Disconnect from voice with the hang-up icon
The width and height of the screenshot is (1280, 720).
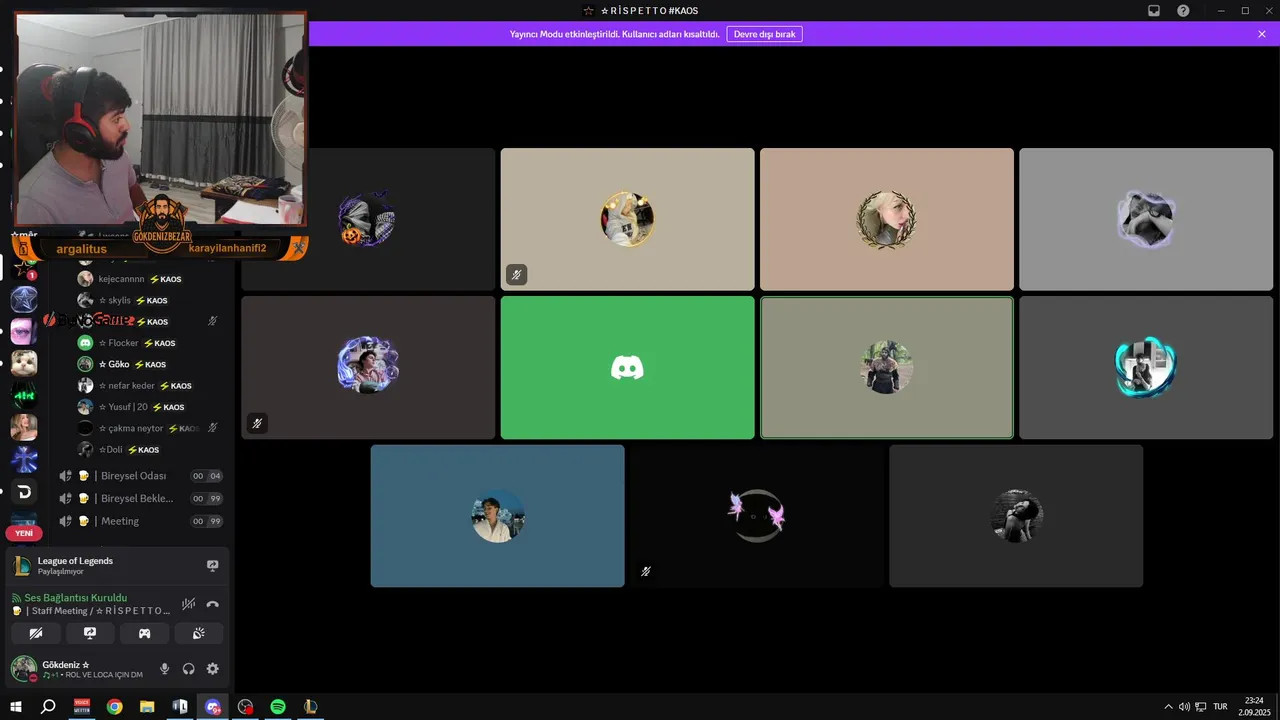coord(212,604)
